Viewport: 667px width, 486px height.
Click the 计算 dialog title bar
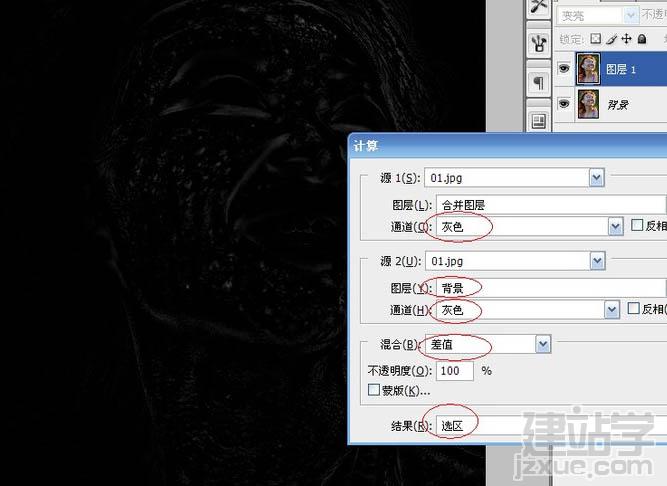tap(507, 146)
